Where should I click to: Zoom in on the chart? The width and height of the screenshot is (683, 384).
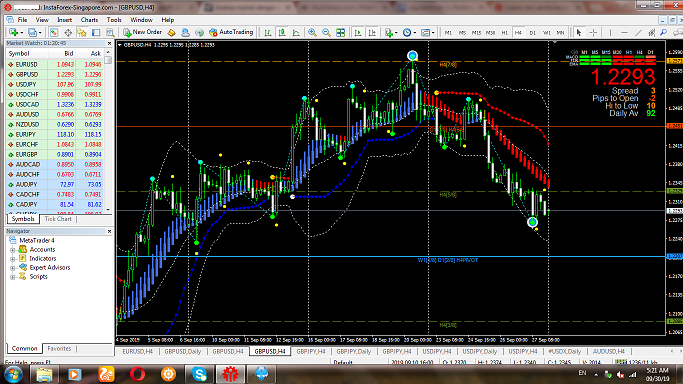click(x=312, y=33)
